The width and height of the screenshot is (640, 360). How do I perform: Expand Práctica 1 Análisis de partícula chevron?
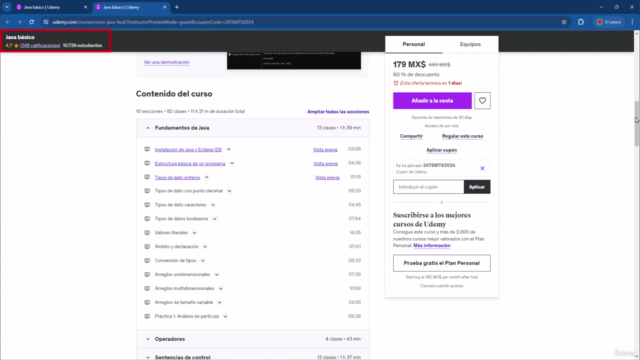click(x=225, y=316)
